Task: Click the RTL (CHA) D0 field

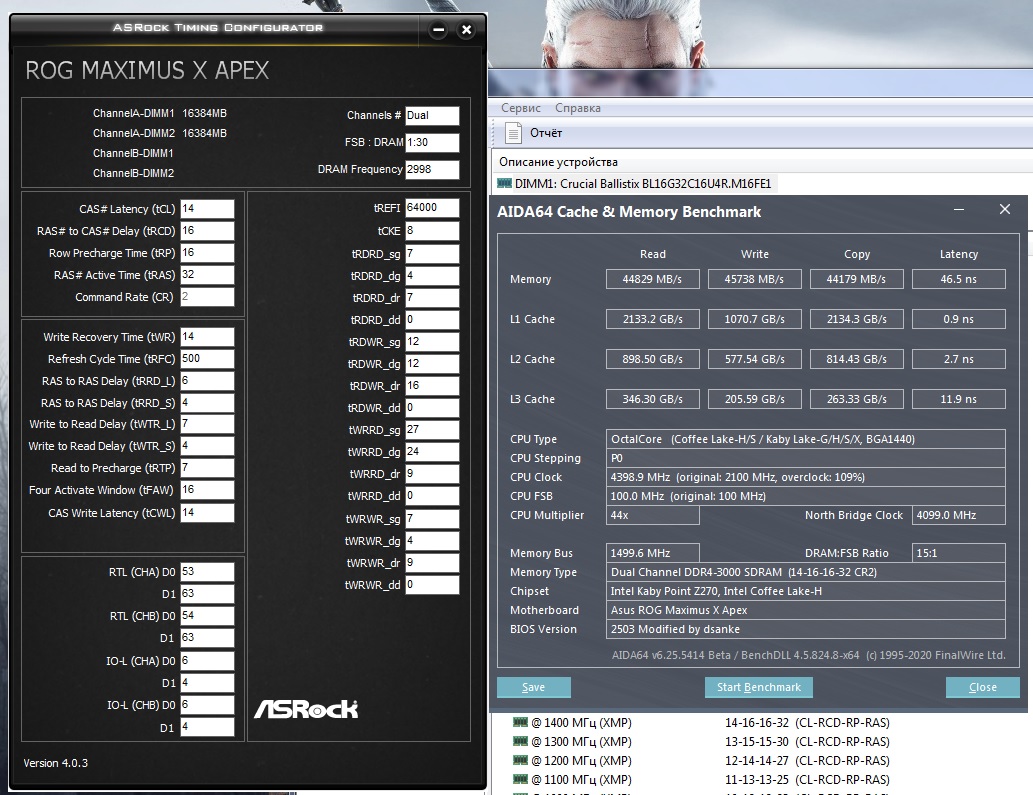Action: [x=208, y=572]
